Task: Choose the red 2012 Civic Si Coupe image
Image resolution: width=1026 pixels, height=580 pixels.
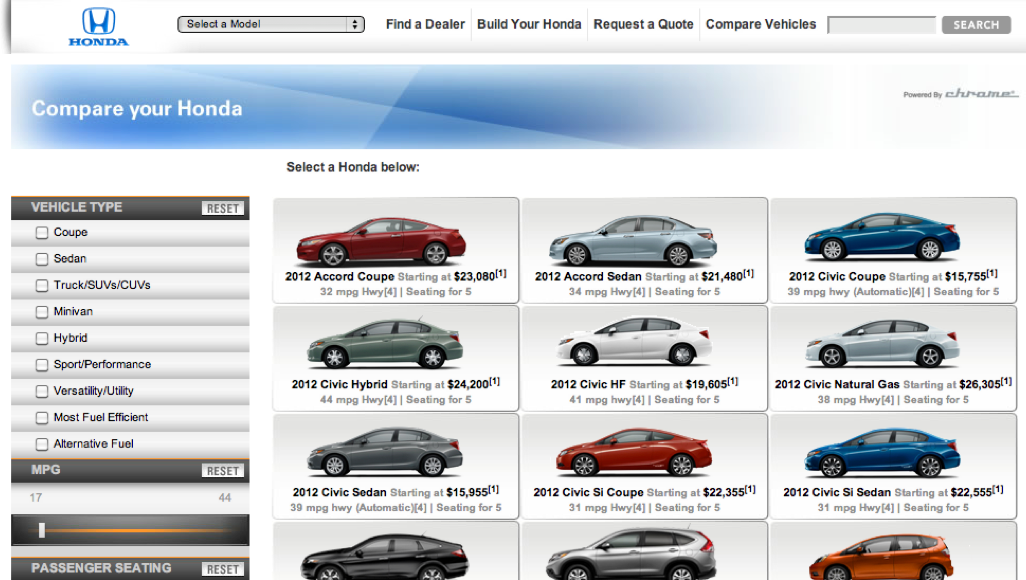Action: click(x=631, y=453)
